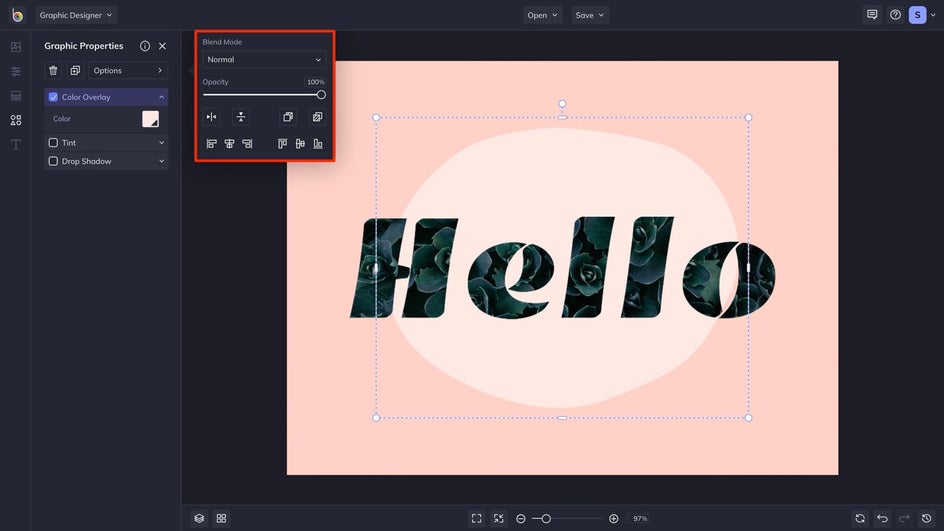Open the Graphic Designer mode dropdown
Image resolution: width=944 pixels, height=531 pixels.
[76, 15]
